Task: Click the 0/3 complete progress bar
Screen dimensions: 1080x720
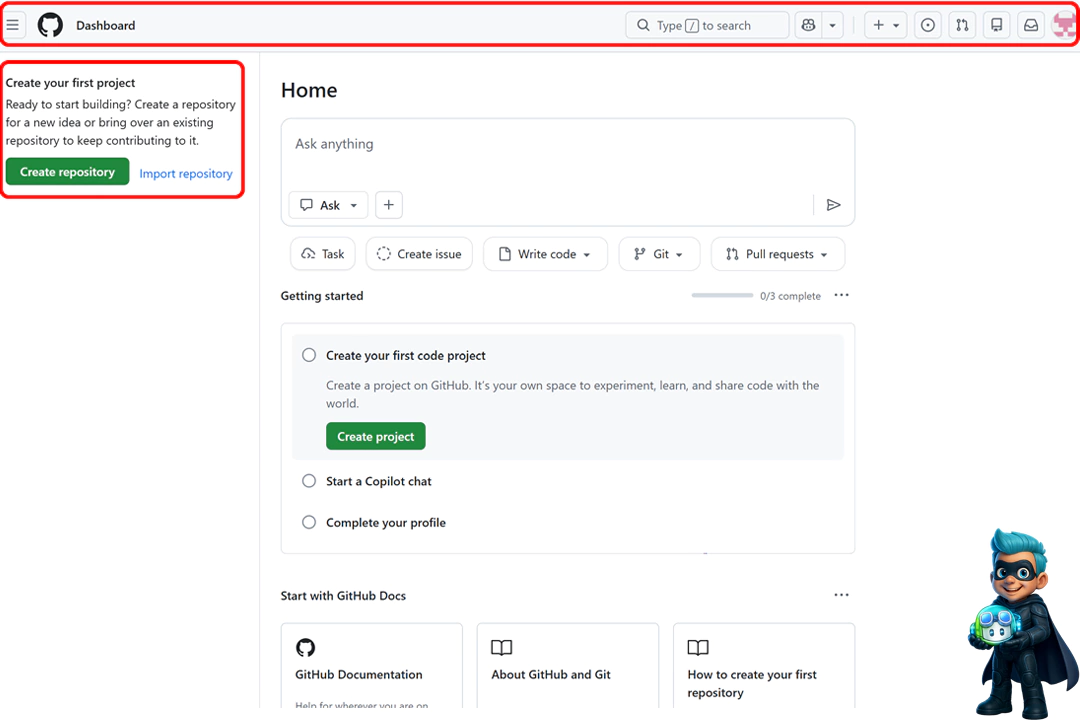Action: tap(724, 295)
